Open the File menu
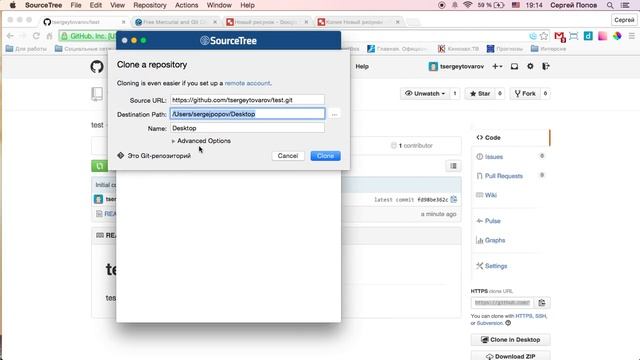Image resolution: width=640 pixels, height=360 pixels. pyautogui.click(x=76, y=5)
